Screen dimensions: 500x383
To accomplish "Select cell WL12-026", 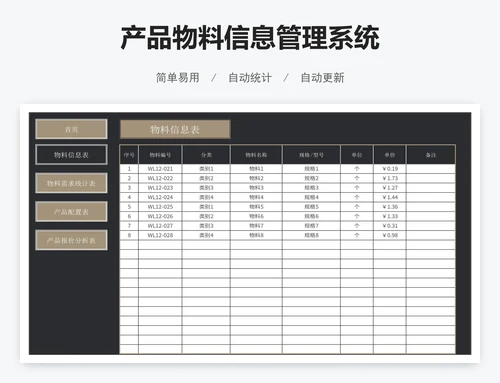I will pyautogui.click(x=160, y=216).
